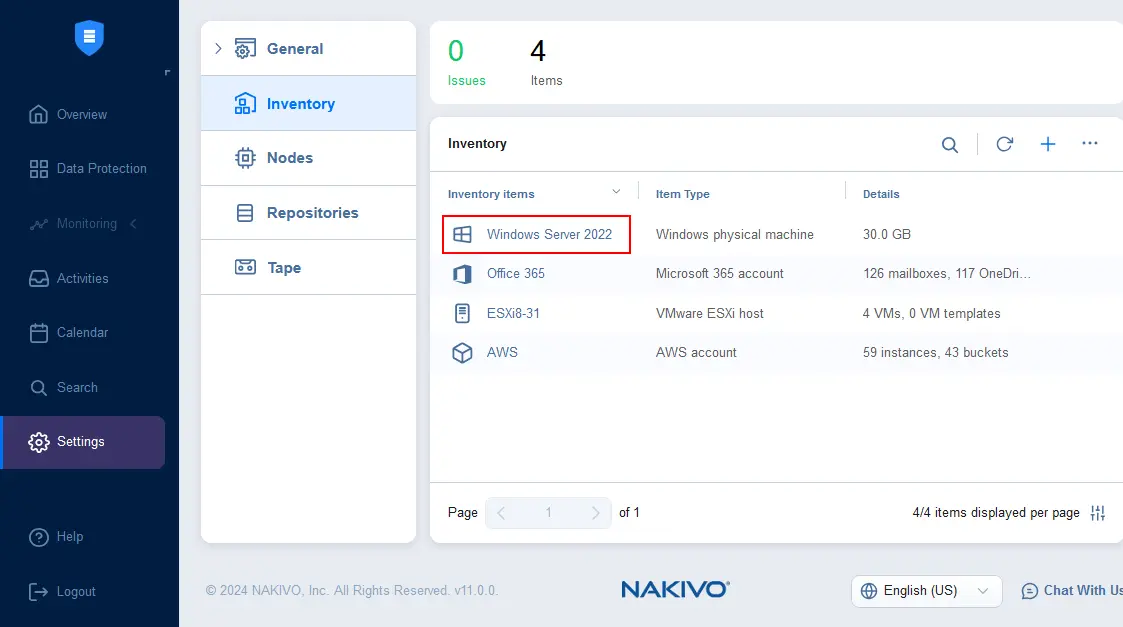Viewport: 1123px width, 627px height.
Task: Click the Details column header
Action: point(881,194)
